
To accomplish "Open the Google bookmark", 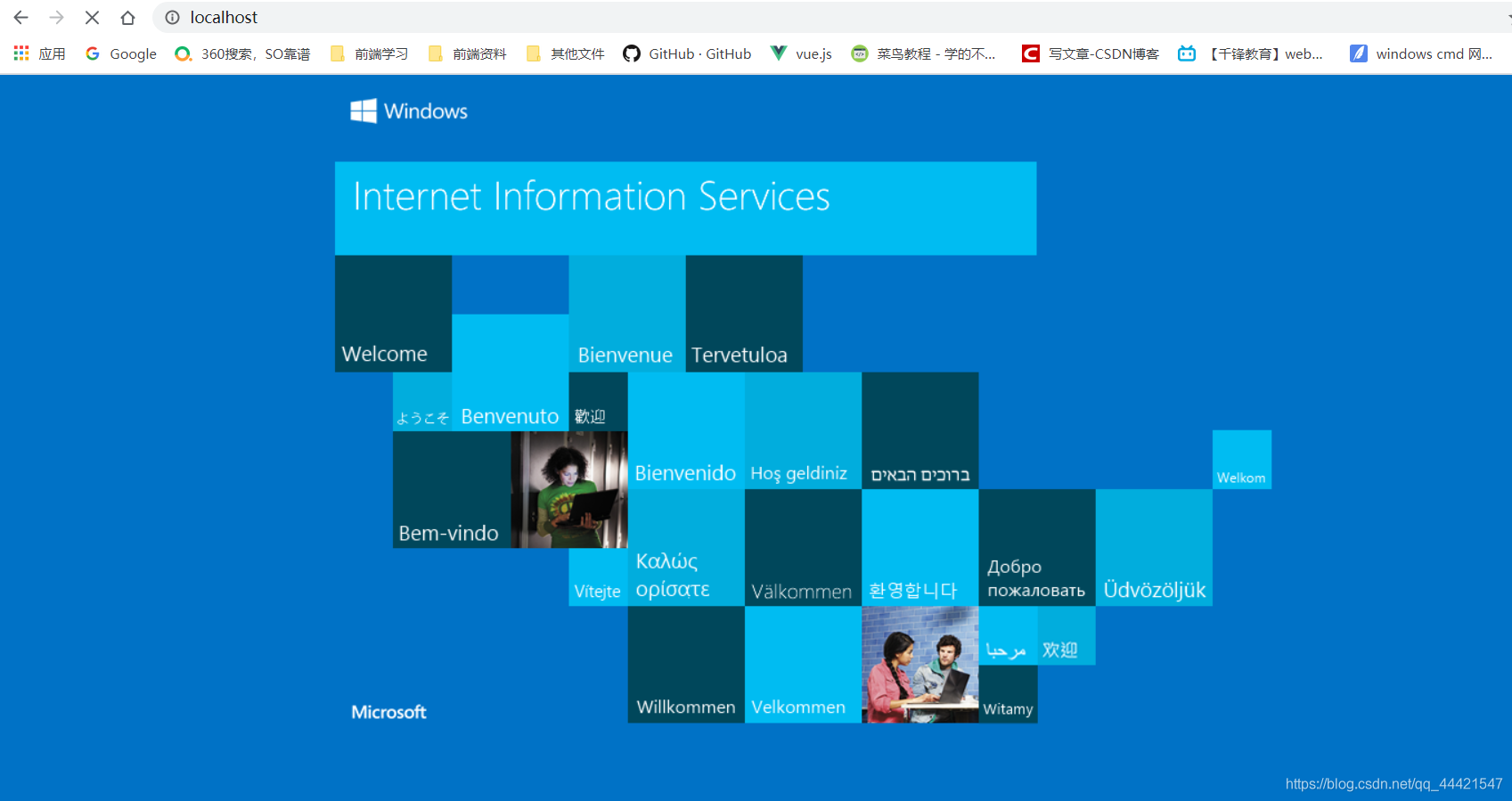I will point(121,53).
